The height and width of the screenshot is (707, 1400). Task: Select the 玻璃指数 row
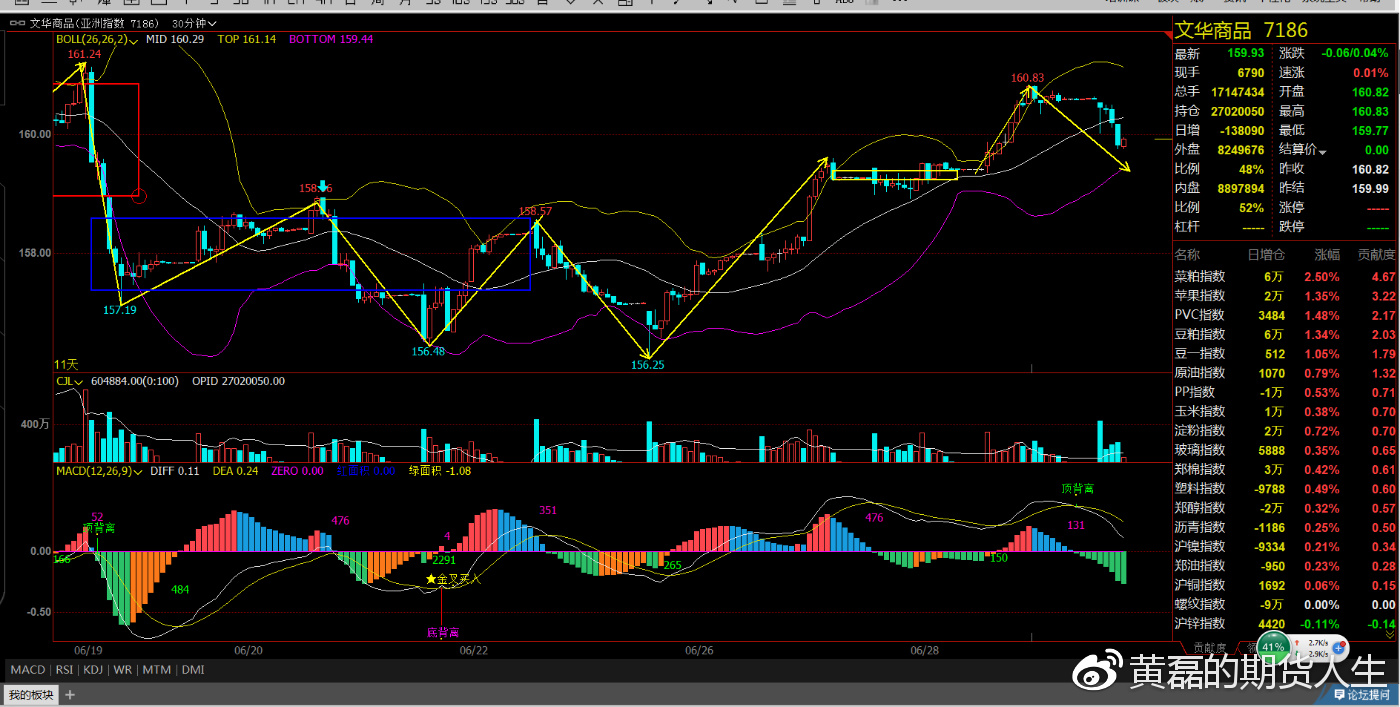pos(1285,450)
